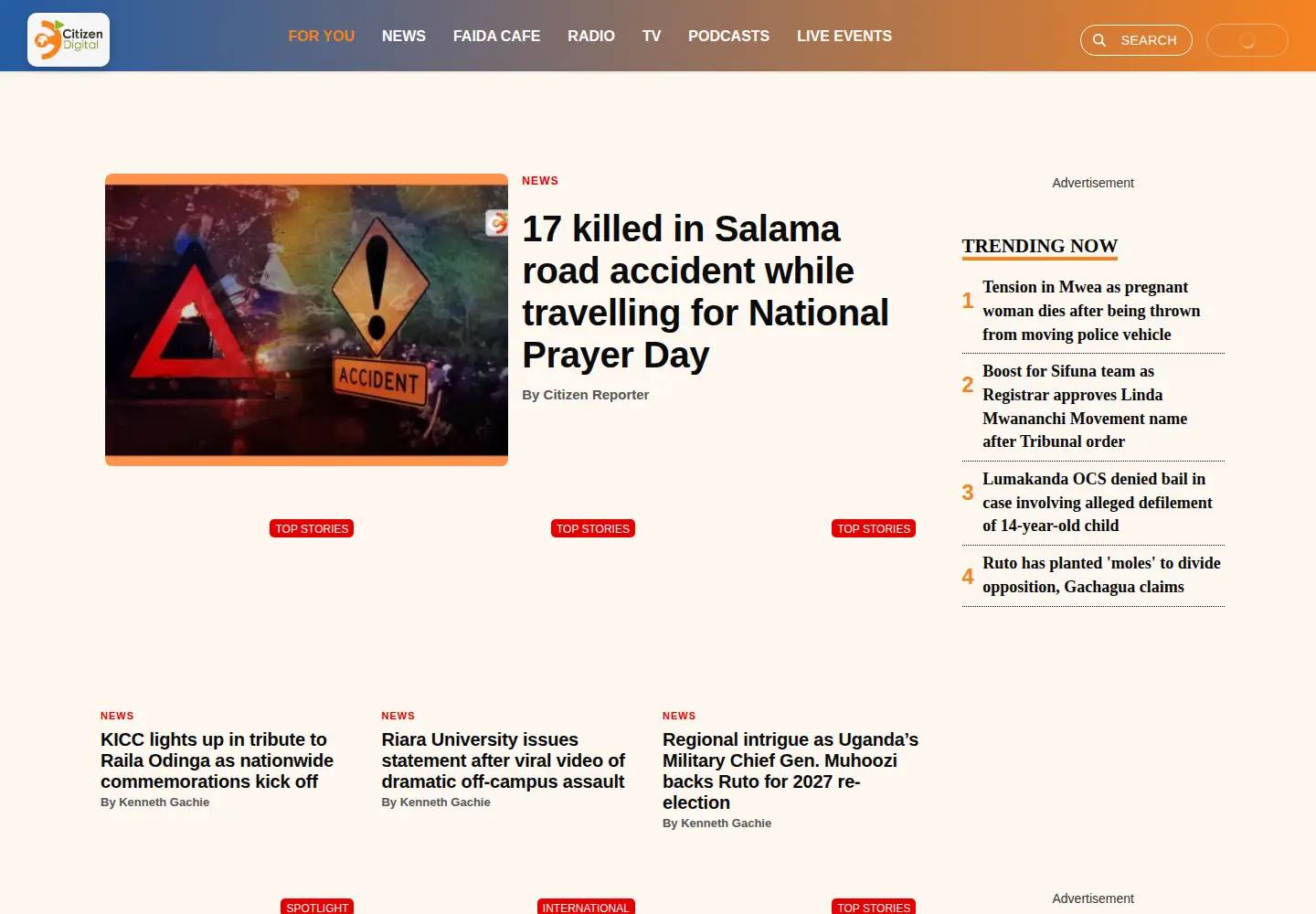Click TOP STORIES tag above KICC story

[312, 528]
